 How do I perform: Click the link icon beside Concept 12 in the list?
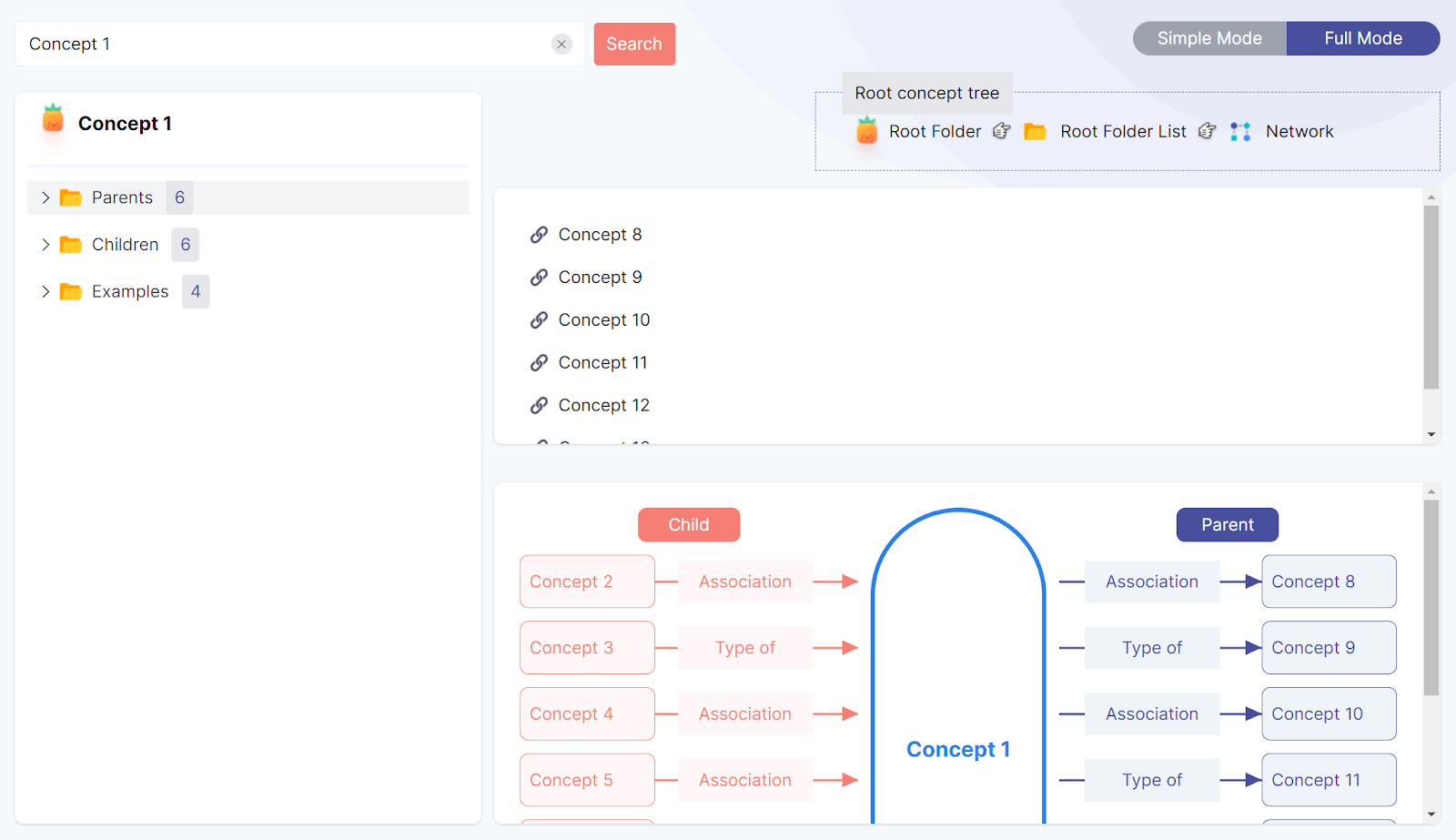pyautogui.click(x=539, y=406)
